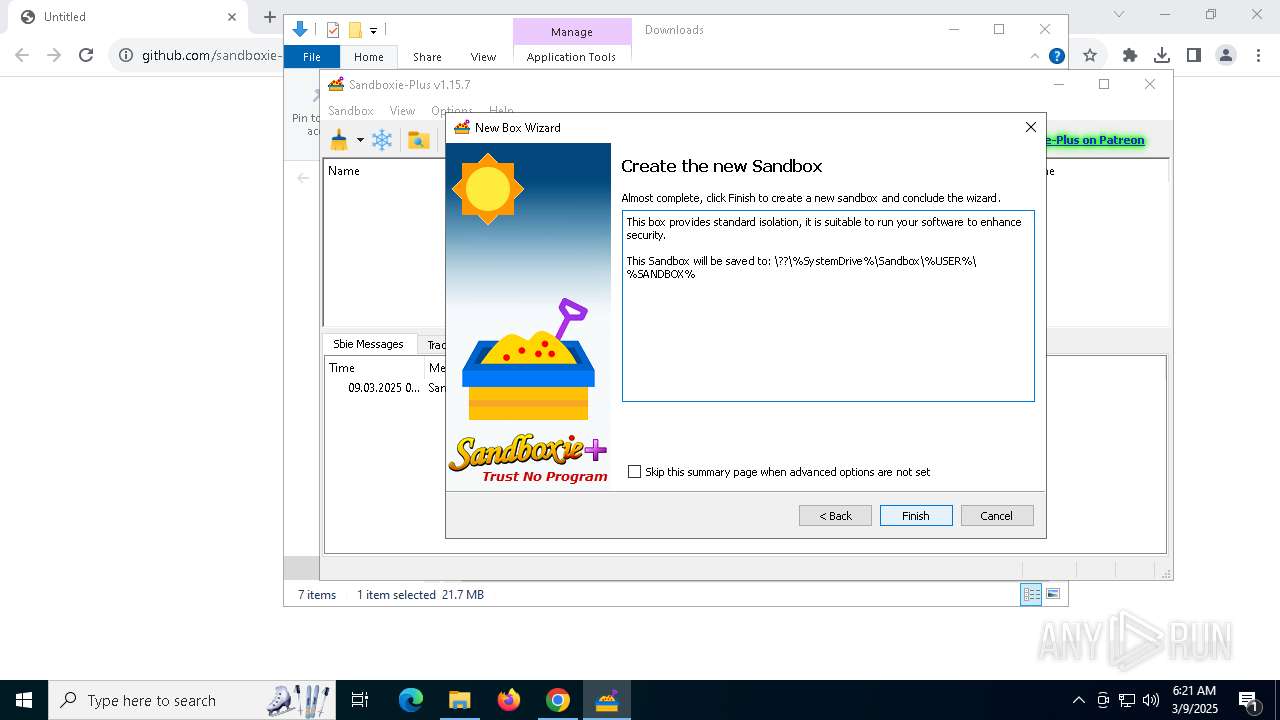Open a new Chrome tab

269,17
